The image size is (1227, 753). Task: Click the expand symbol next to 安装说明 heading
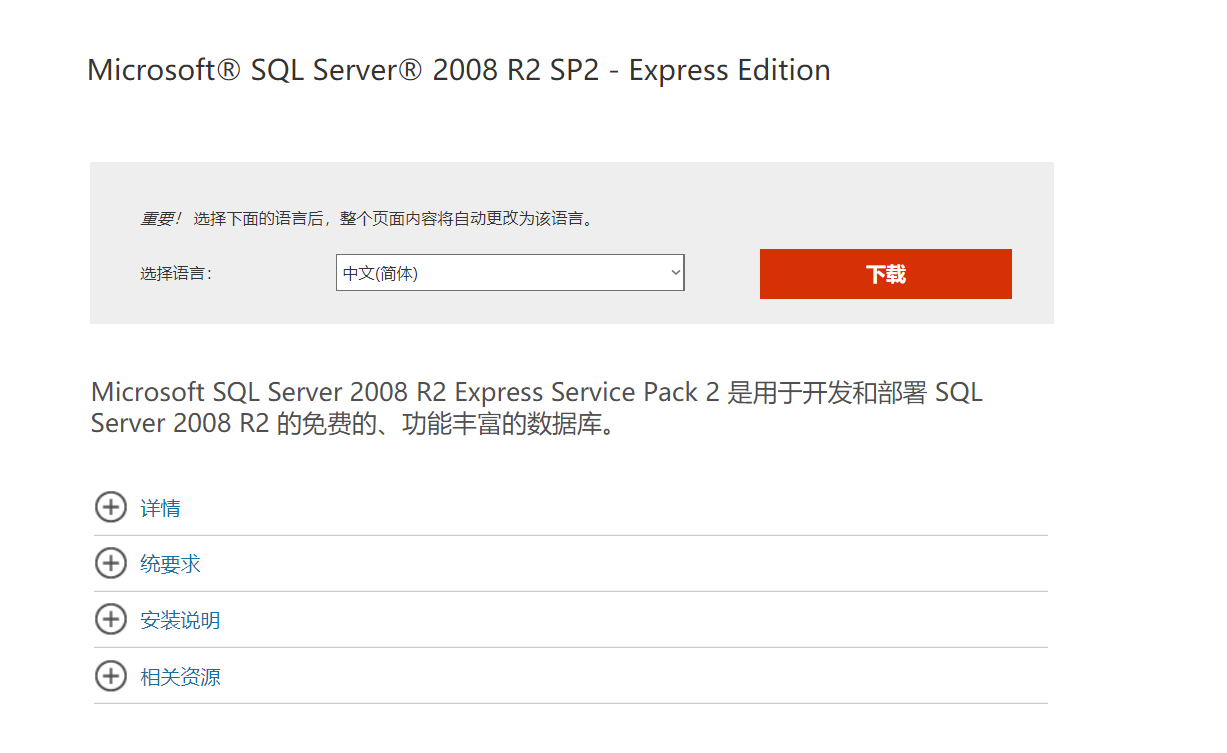coord(111,619)
